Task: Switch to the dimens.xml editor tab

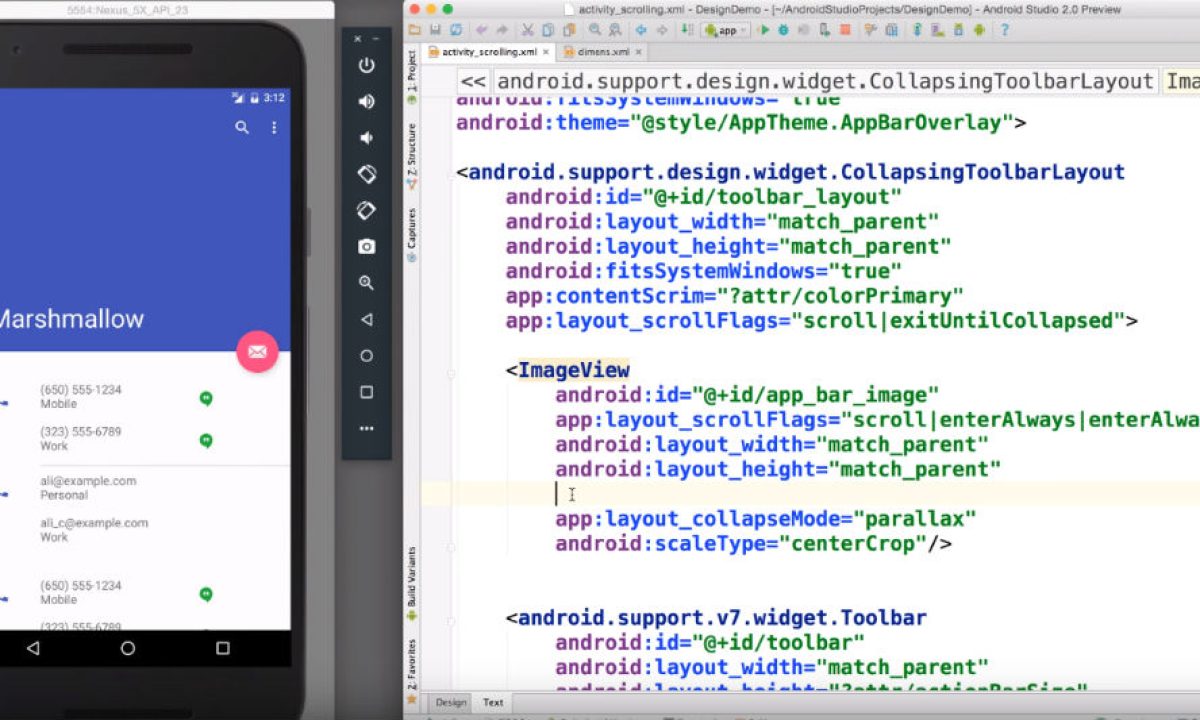Action: 602,52
